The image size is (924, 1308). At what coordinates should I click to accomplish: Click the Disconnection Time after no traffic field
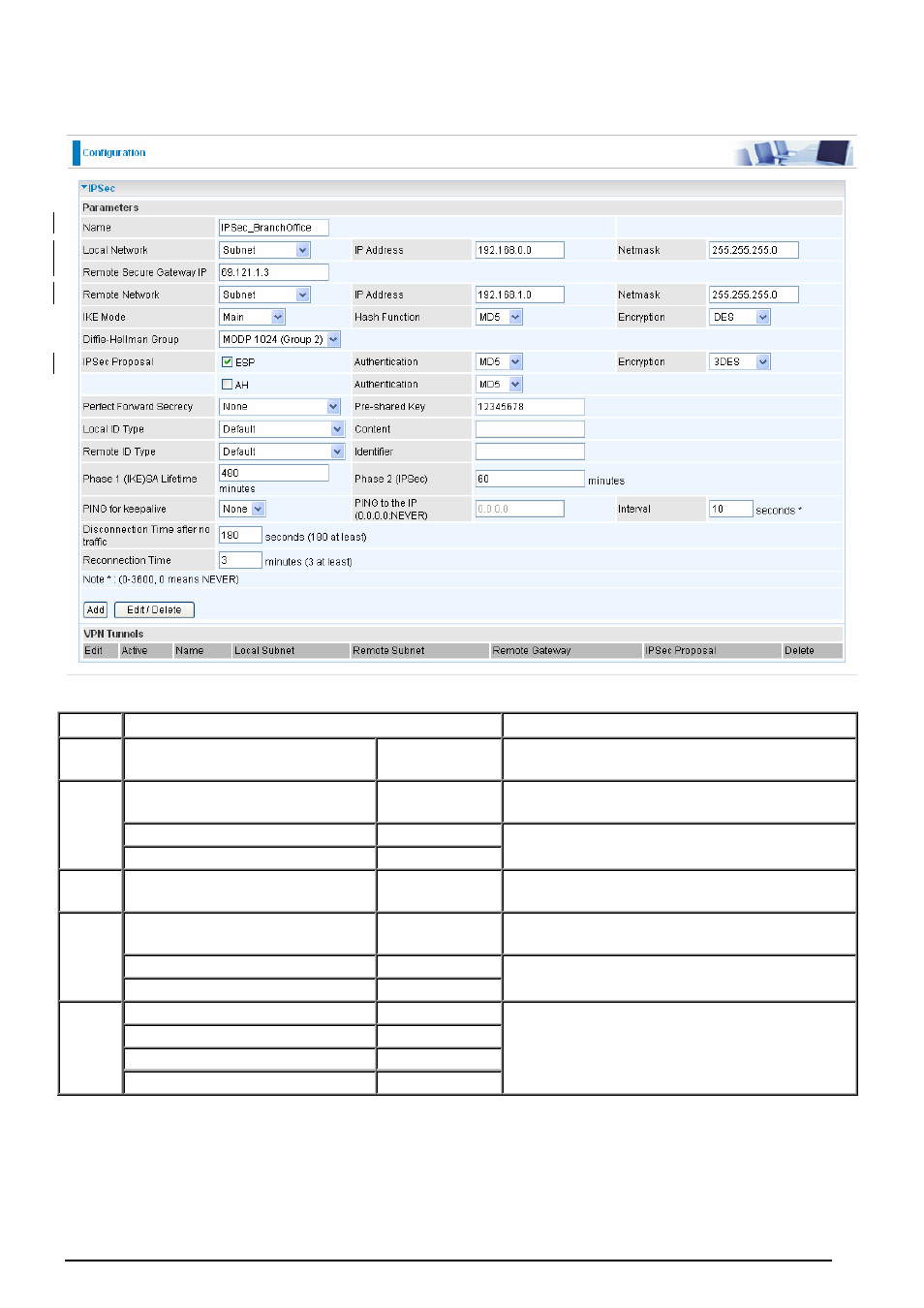click(240, 535)
